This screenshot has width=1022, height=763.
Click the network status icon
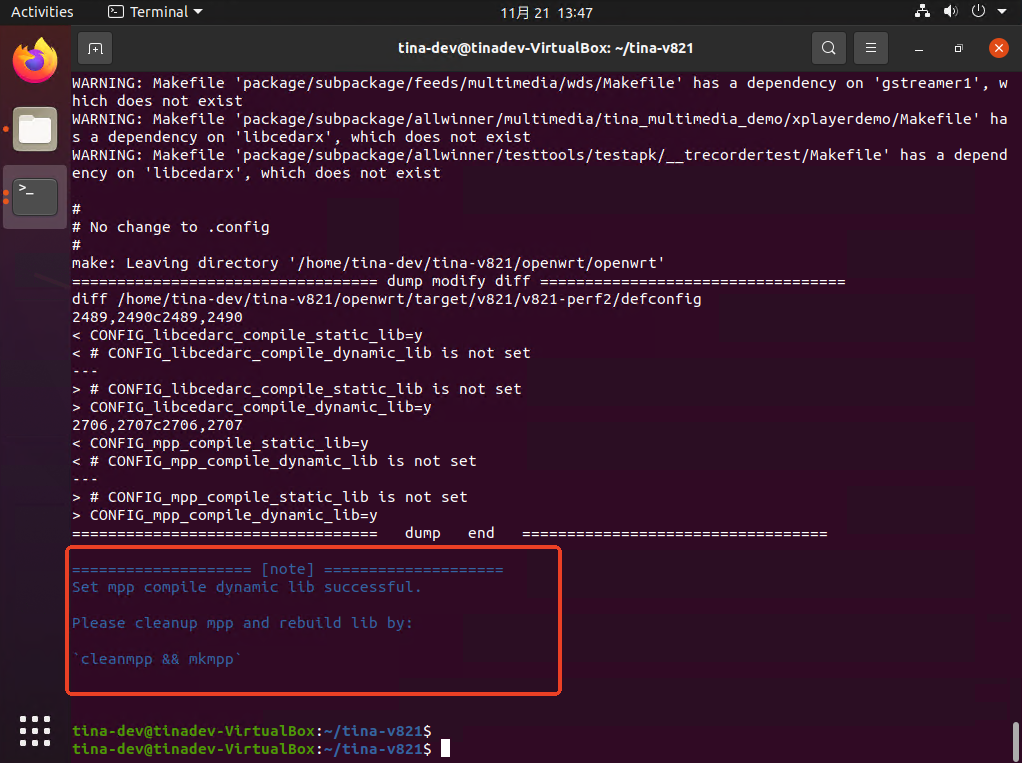922,12
